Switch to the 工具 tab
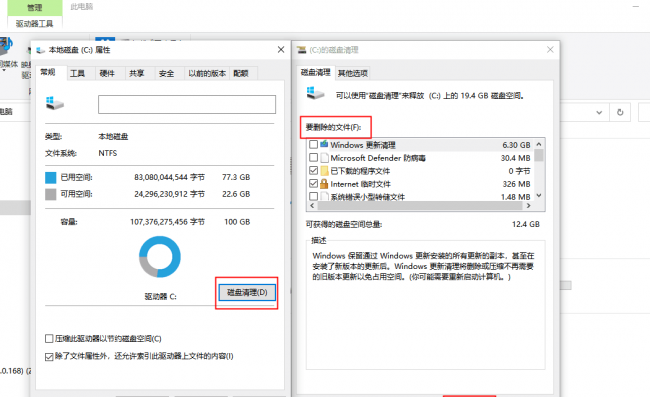650x397 pixels. [78, 73]
